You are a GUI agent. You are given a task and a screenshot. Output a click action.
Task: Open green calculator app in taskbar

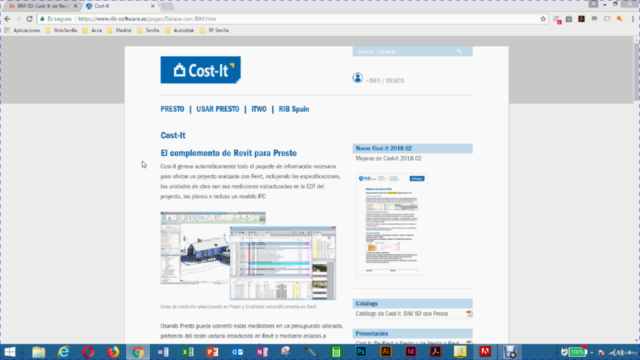[x=336, y=352]
